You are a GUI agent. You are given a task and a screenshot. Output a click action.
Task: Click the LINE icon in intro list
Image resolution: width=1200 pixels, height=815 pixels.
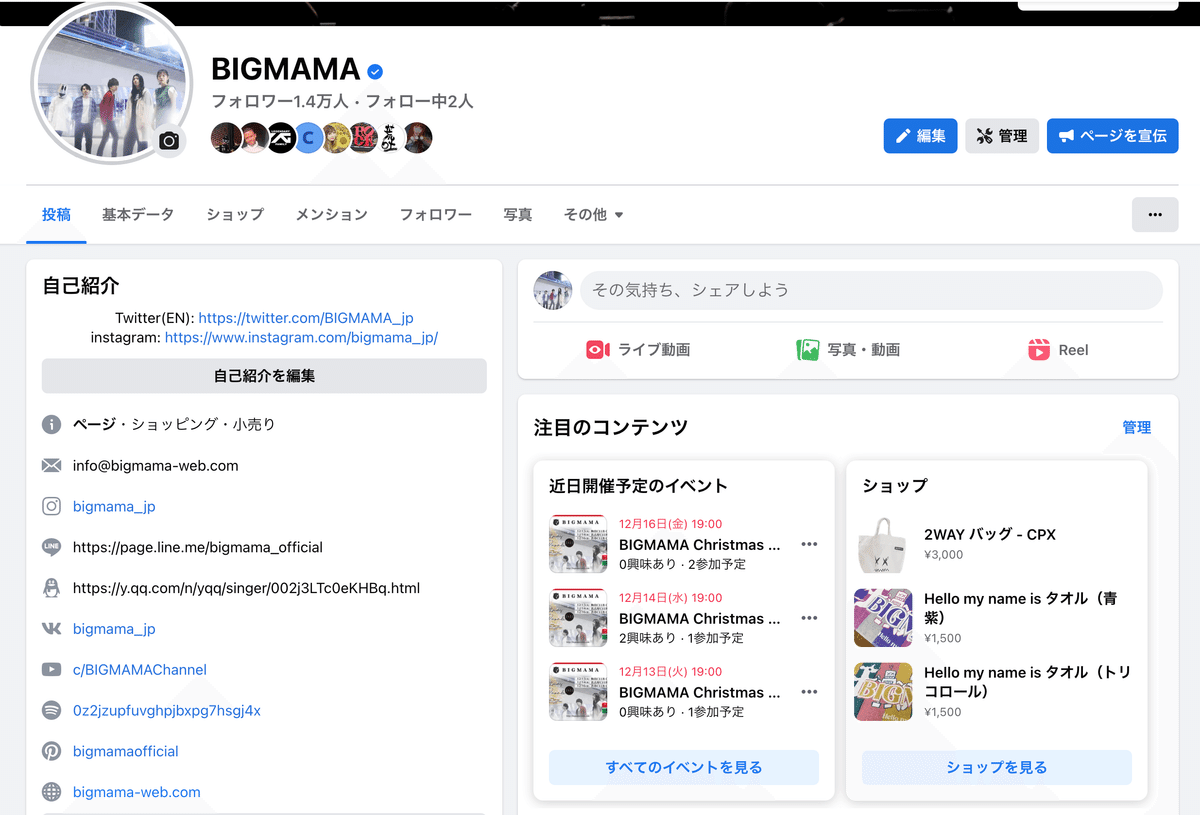pos(51,547)
